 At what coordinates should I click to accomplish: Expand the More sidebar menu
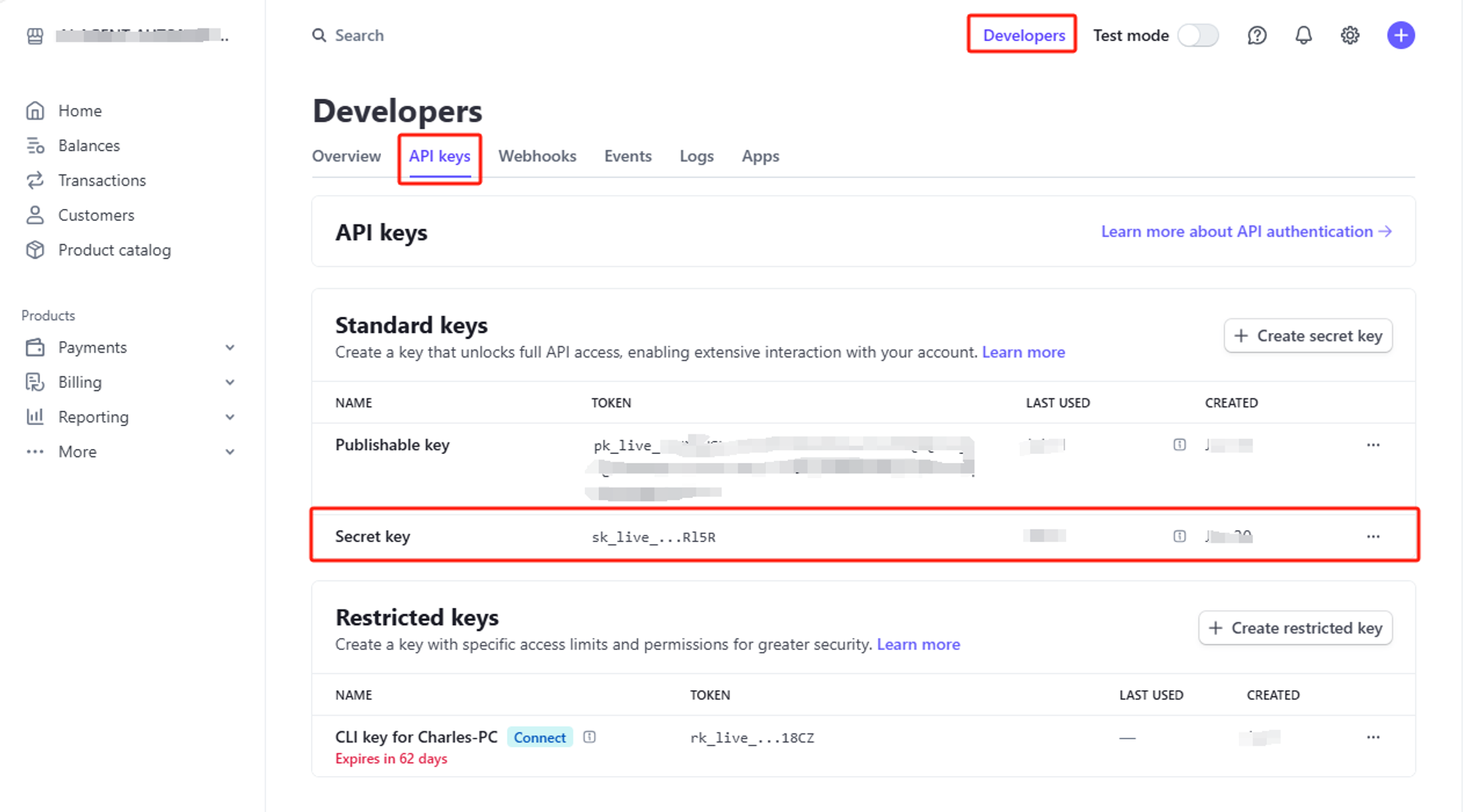[230, 452]
